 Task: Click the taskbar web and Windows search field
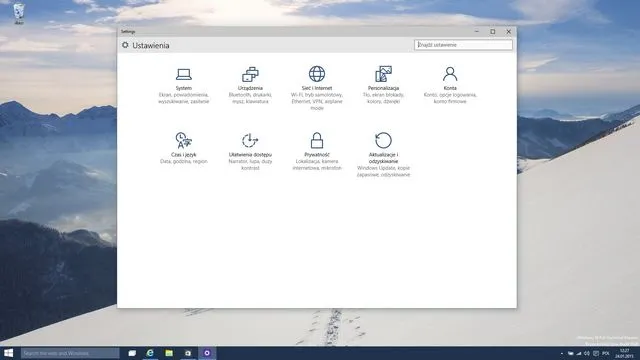coord(70,353)
